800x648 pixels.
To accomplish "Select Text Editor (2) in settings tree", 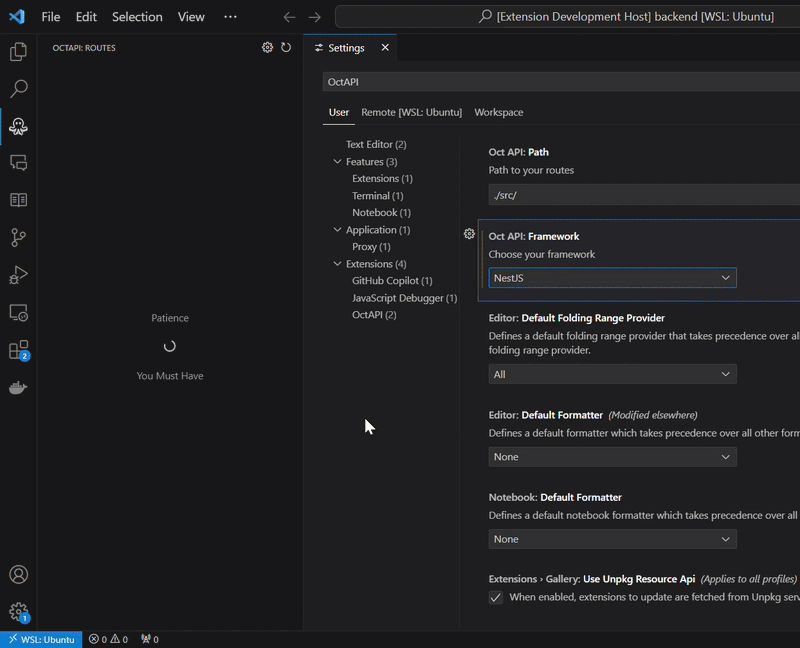I will [376, 144].
